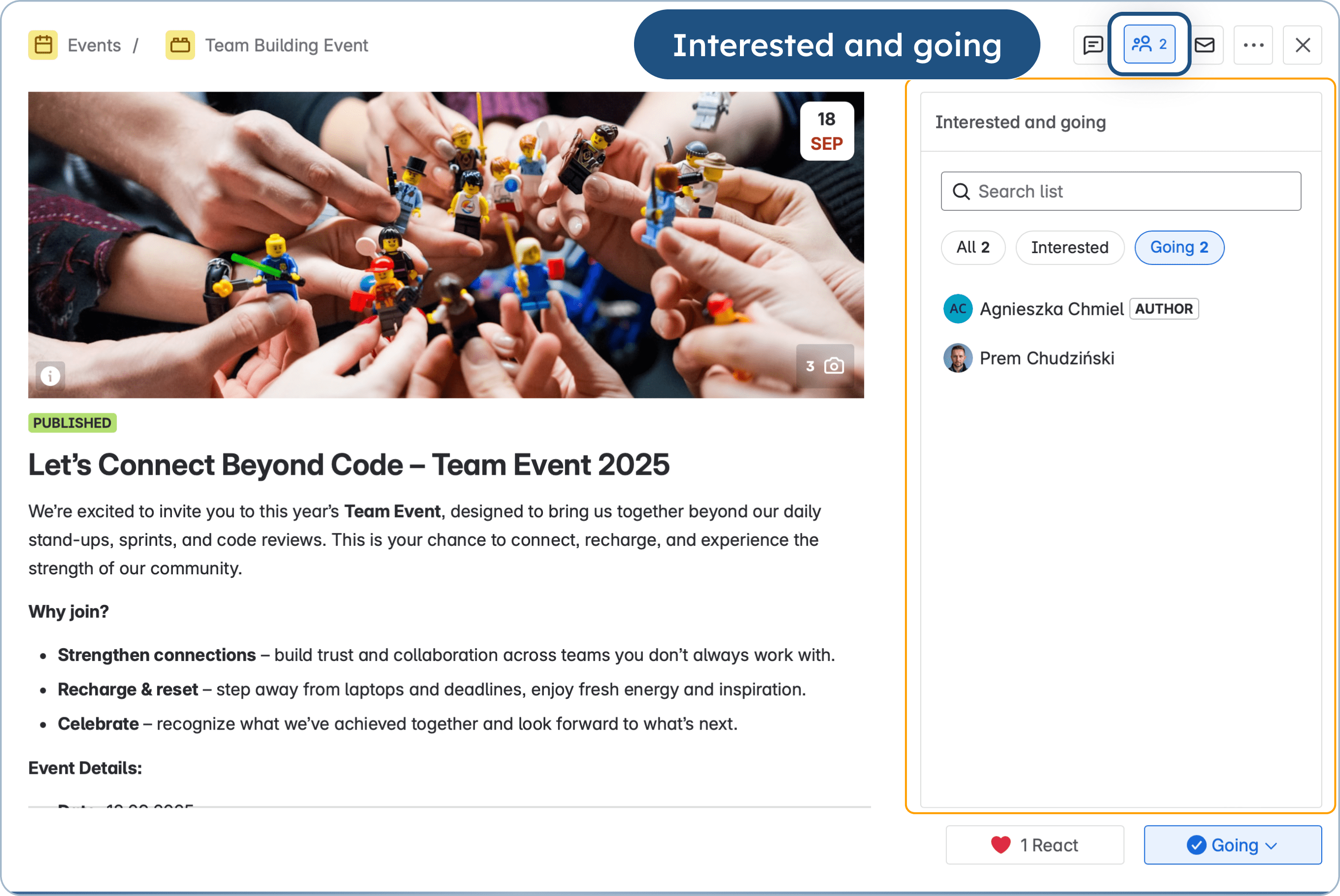1340x896 pixels.
Task: Expand the Going status dropdown
Action: click(1232, 845)
